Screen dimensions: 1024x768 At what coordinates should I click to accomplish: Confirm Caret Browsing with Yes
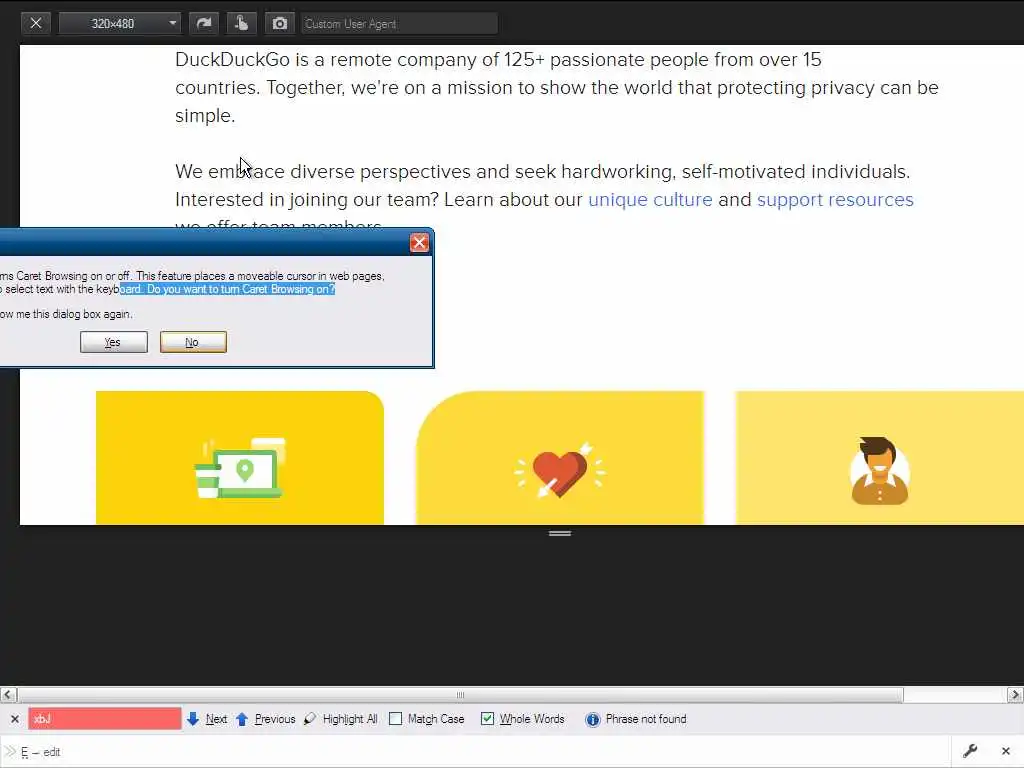(x=114, y=342)
